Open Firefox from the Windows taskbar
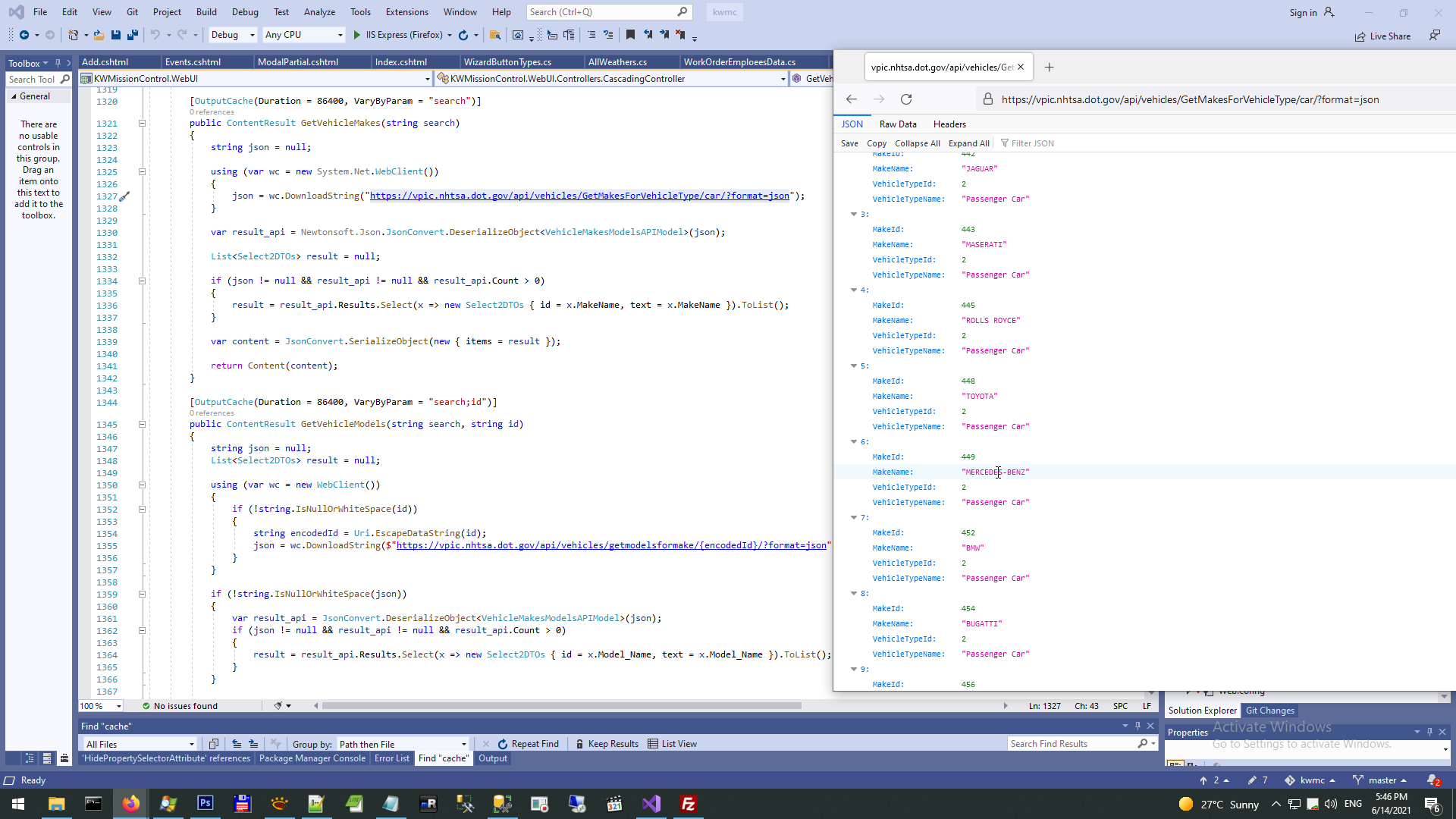1456x819 pixels. coord(130,804)
